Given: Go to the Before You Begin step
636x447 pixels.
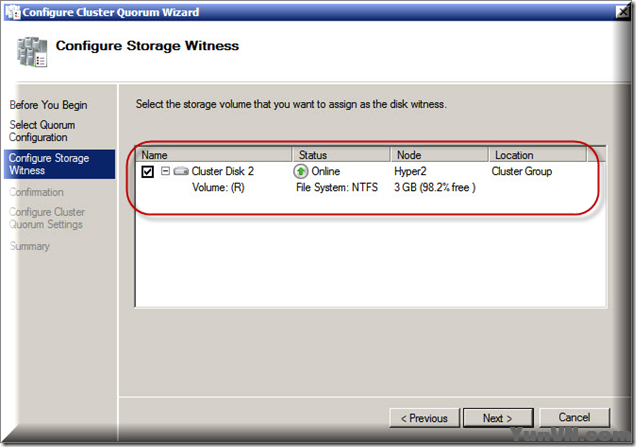Looking at the screenshot, I should pos(48,105).
